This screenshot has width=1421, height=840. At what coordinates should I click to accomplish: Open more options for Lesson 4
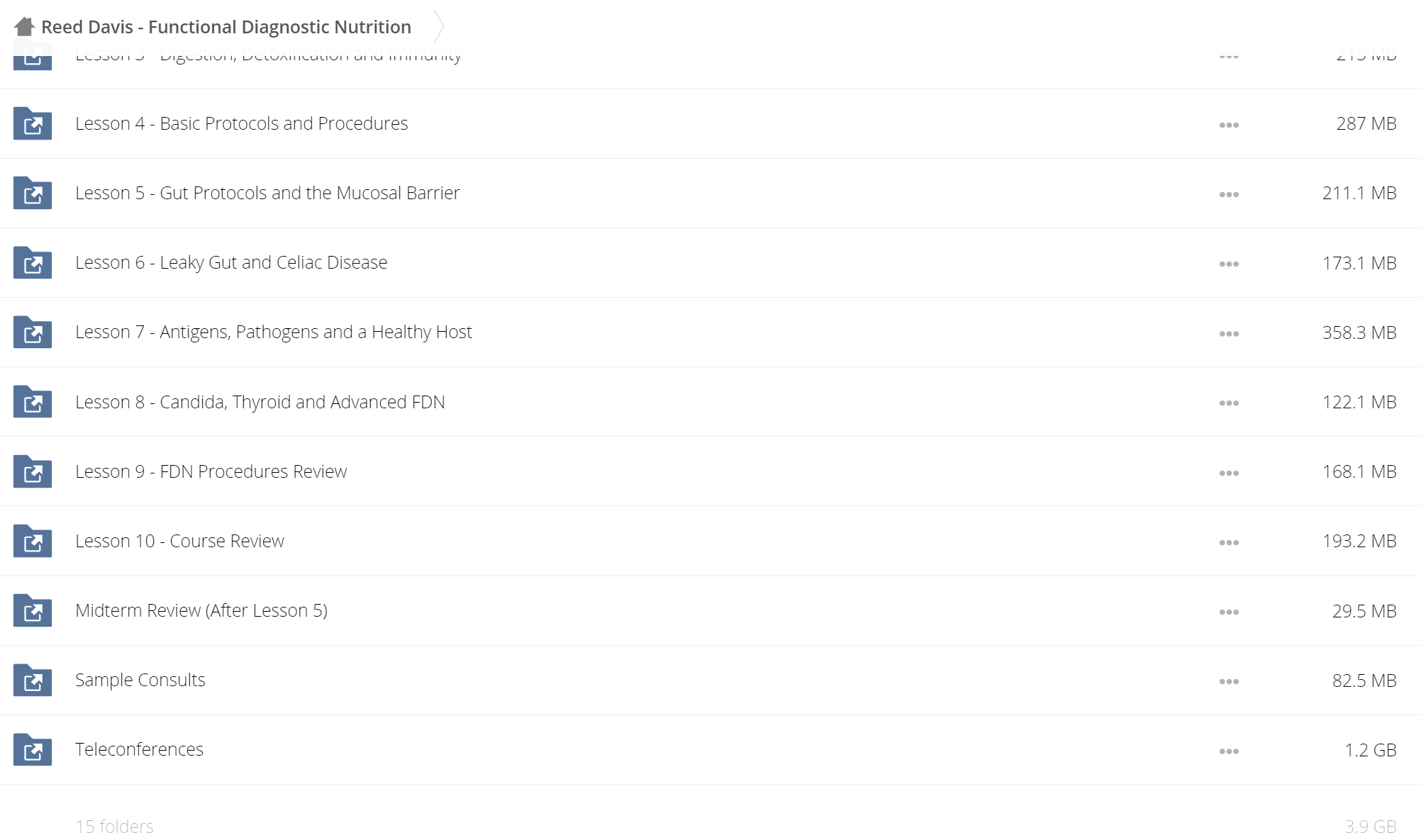click(1229, 125)
